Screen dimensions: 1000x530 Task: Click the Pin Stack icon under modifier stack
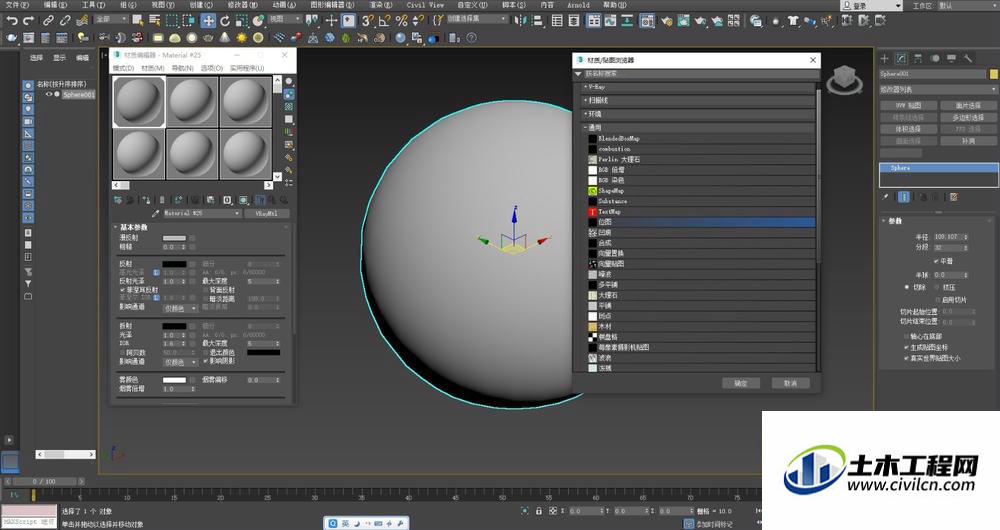(886, 197)
